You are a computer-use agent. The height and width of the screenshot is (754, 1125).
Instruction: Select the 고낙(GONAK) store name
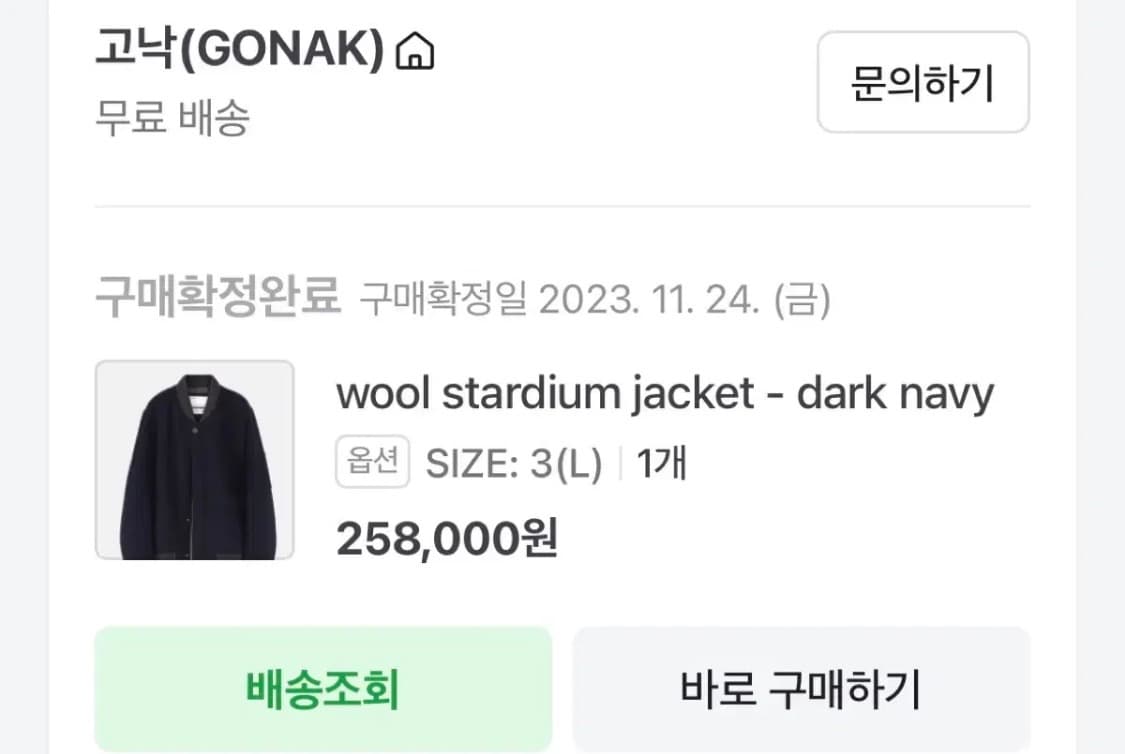pos(240,50)
